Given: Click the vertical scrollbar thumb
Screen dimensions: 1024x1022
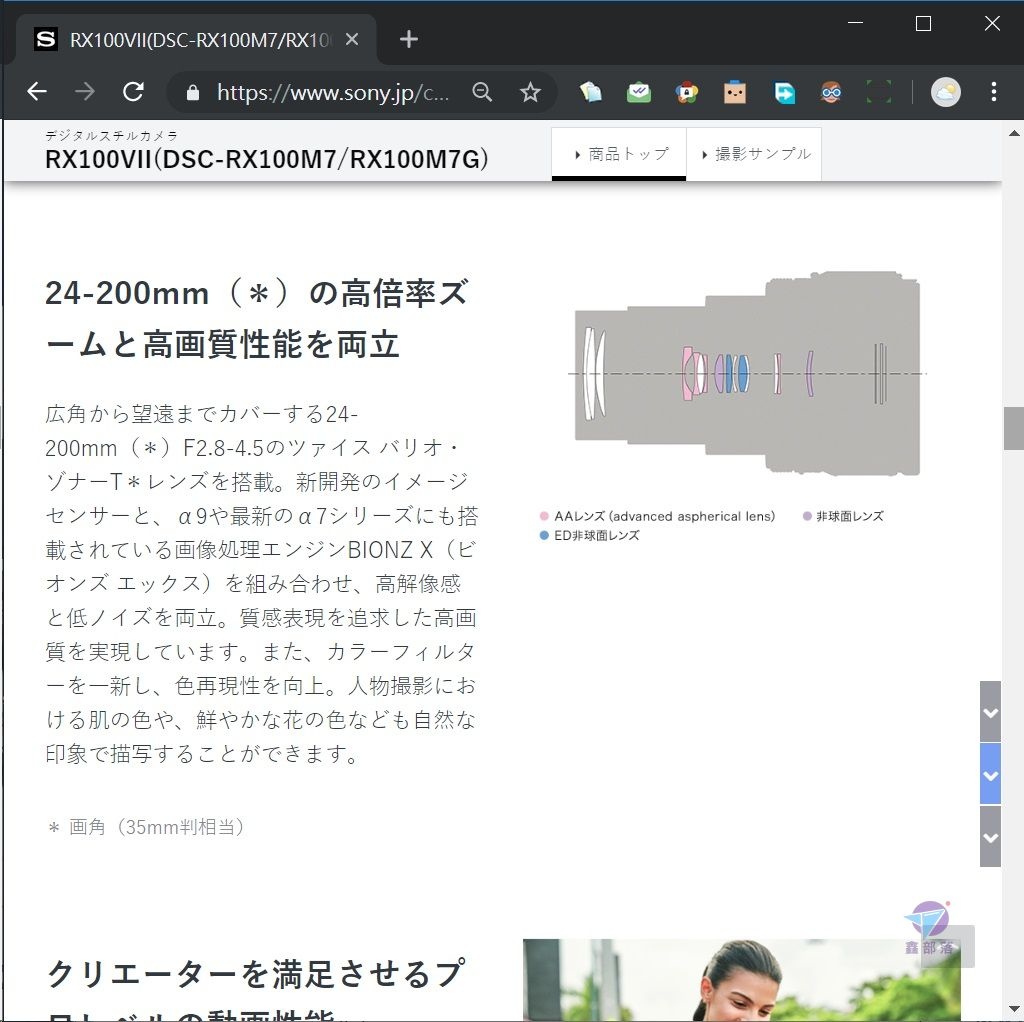Looking at the screenshot, I should tap(1014, 428).
